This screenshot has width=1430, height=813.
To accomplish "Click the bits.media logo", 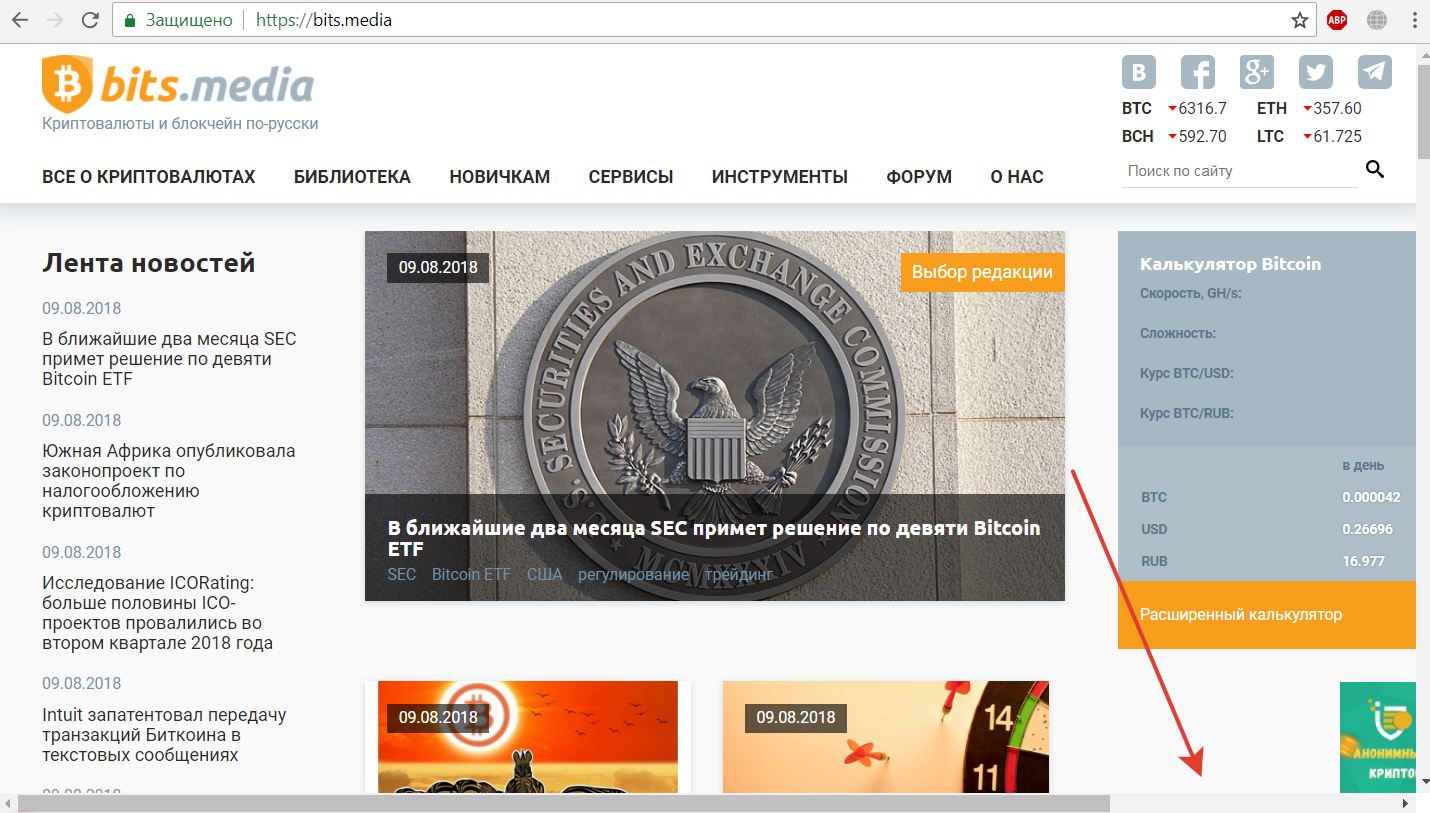I will [x=178, y=85].
